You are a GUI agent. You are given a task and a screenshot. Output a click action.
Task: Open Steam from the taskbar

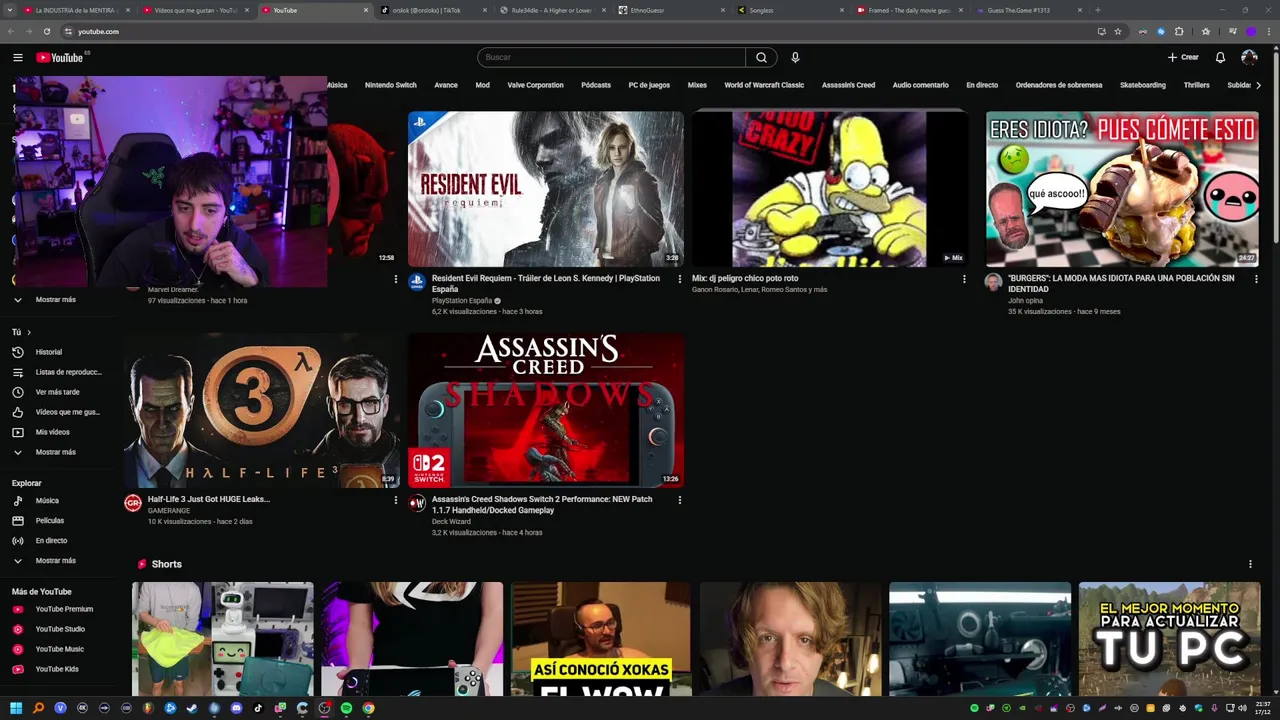pos(192,708)
